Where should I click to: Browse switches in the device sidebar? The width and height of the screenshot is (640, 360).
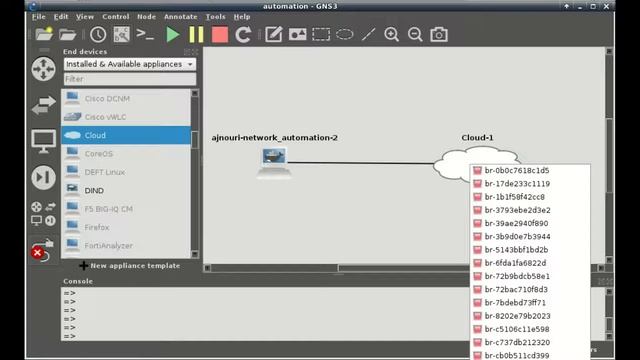pos(43,105)
